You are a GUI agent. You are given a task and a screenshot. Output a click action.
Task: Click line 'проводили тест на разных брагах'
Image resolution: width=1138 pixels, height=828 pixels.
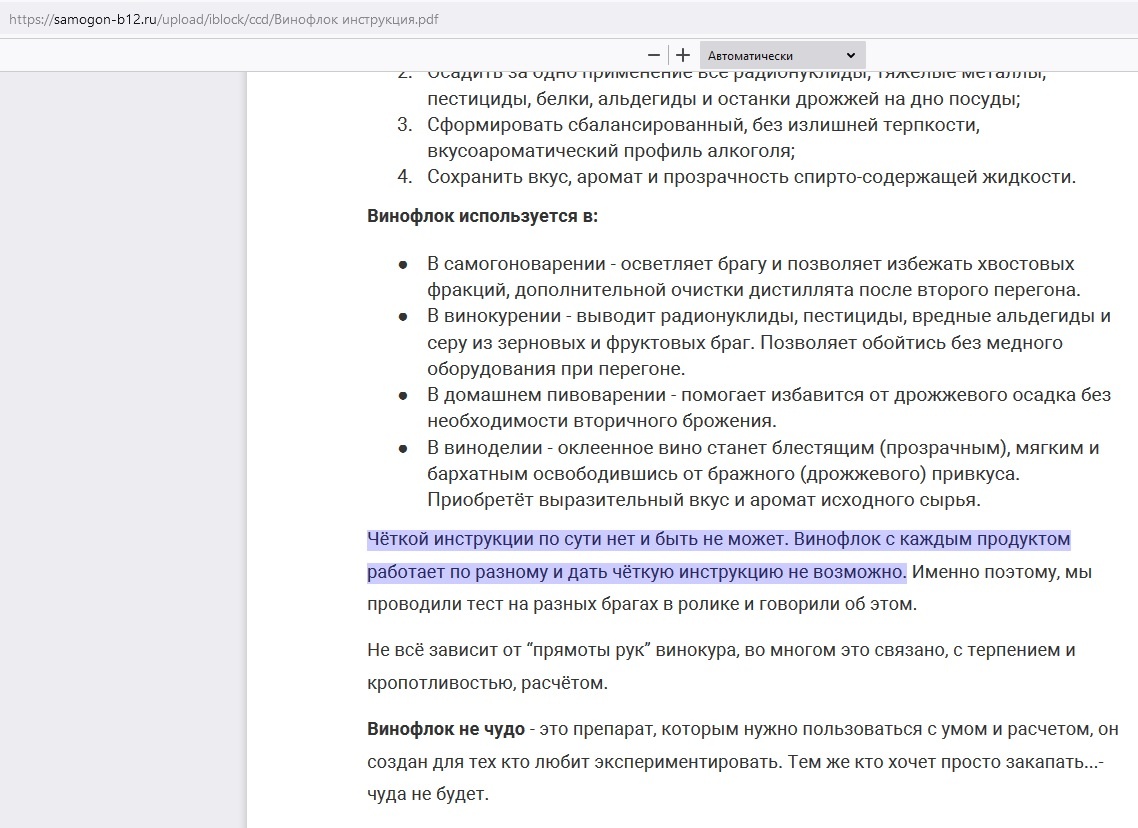pyautogui.click(x=642, y=604)
